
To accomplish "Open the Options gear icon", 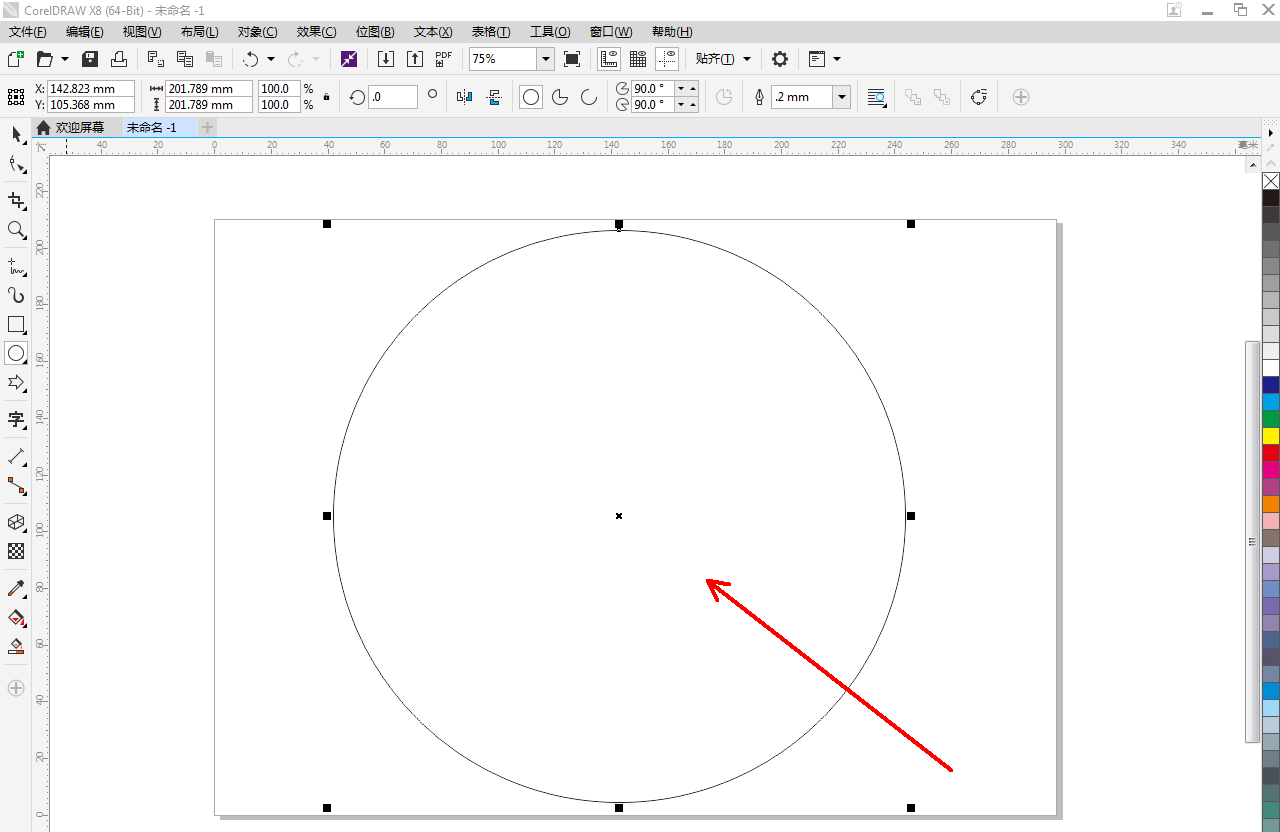I will click(780, 59).
